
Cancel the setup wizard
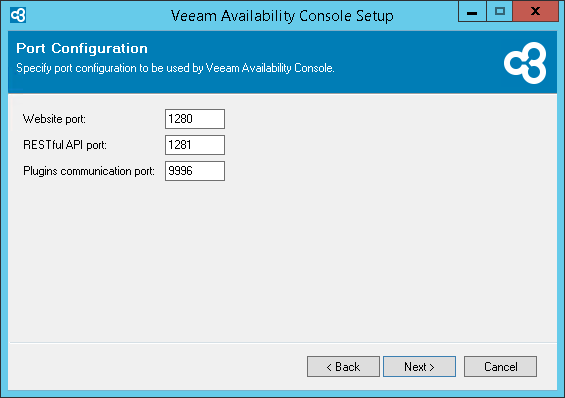[x=501, y=367]
